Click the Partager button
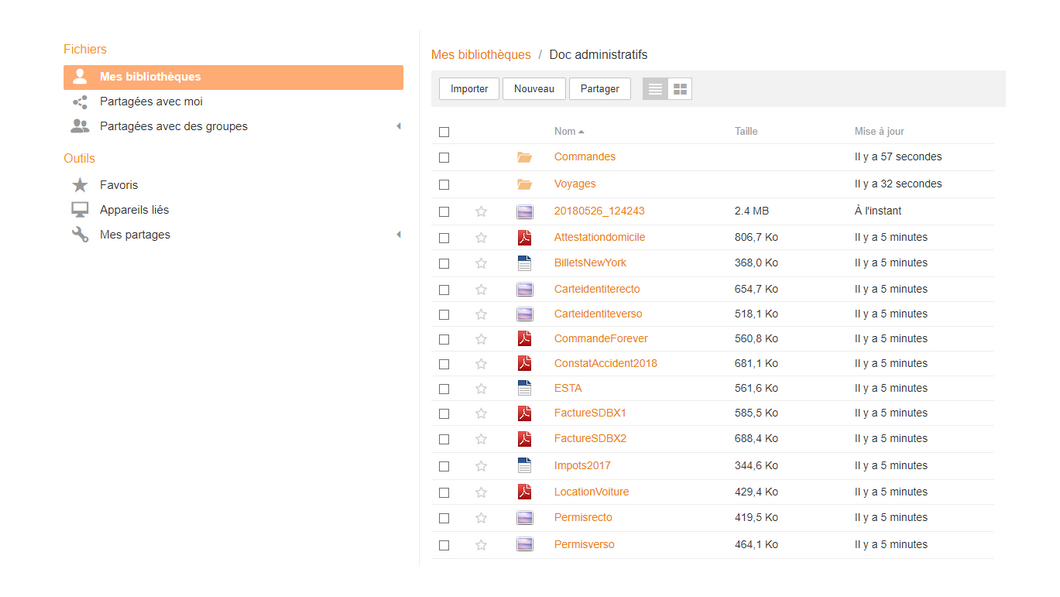The image size is (1060, 597). tap(599, 89)
